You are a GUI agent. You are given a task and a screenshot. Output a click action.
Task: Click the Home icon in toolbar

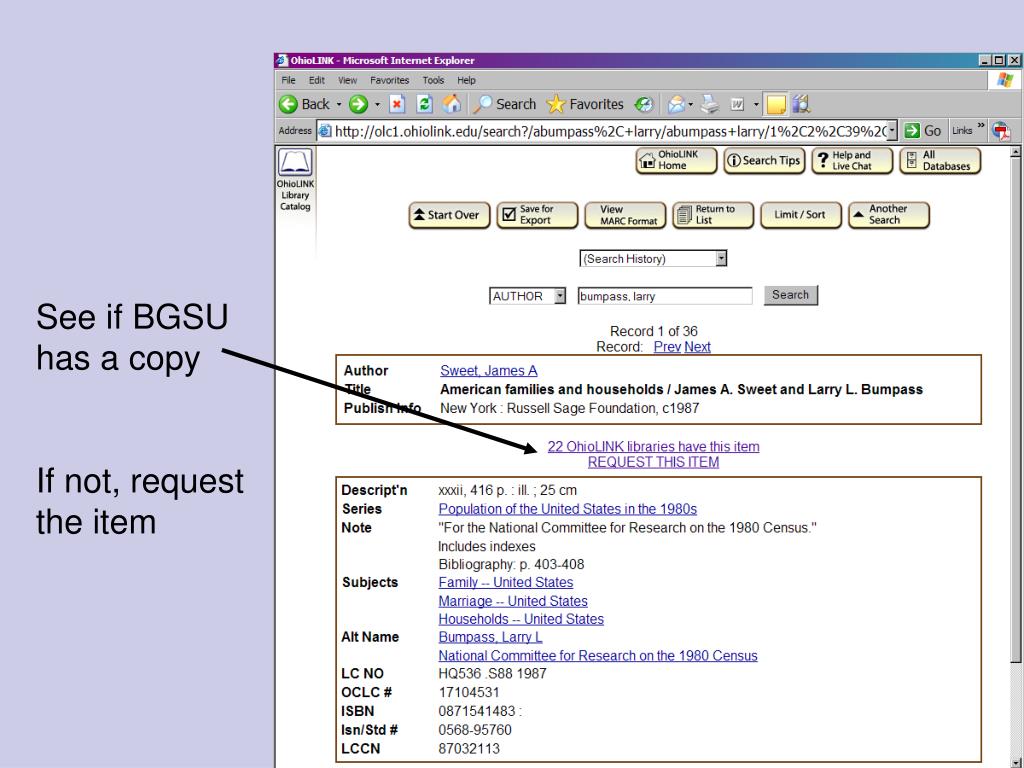tap(452, 104)
